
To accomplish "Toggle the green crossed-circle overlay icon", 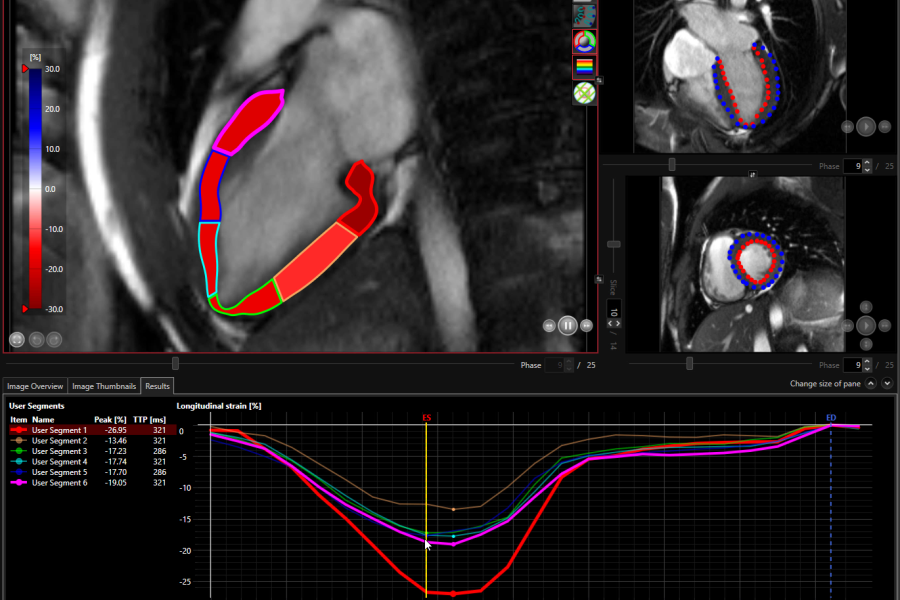I will click(x=583, y=93).
